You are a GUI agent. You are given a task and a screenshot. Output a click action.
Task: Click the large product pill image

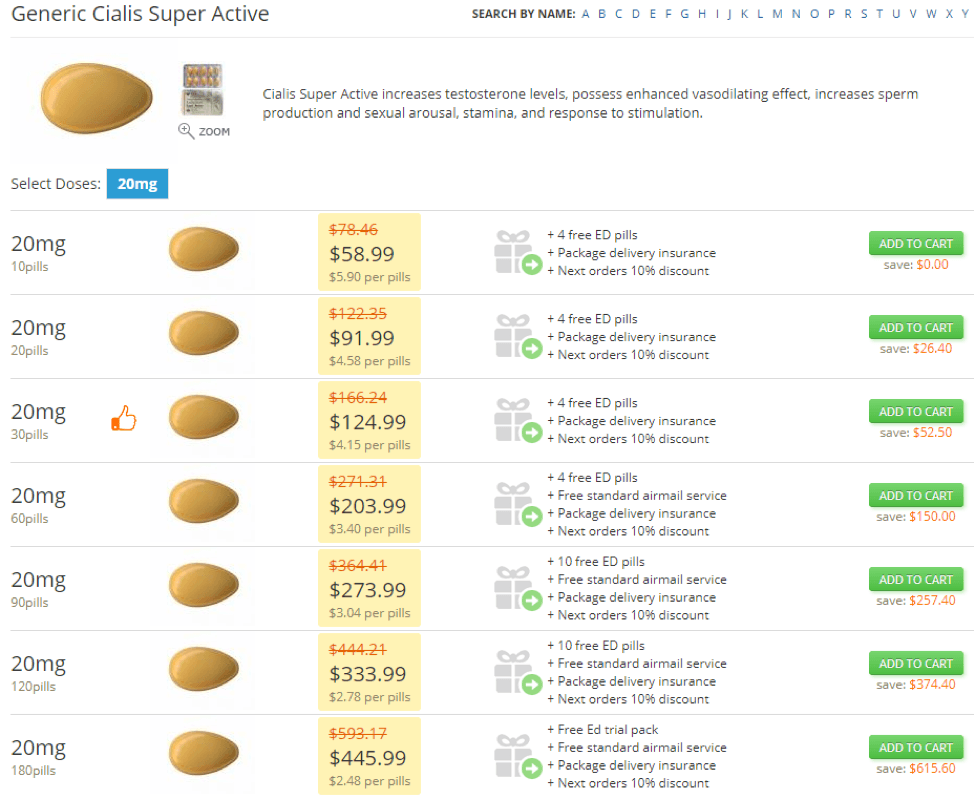pos(96,98)
